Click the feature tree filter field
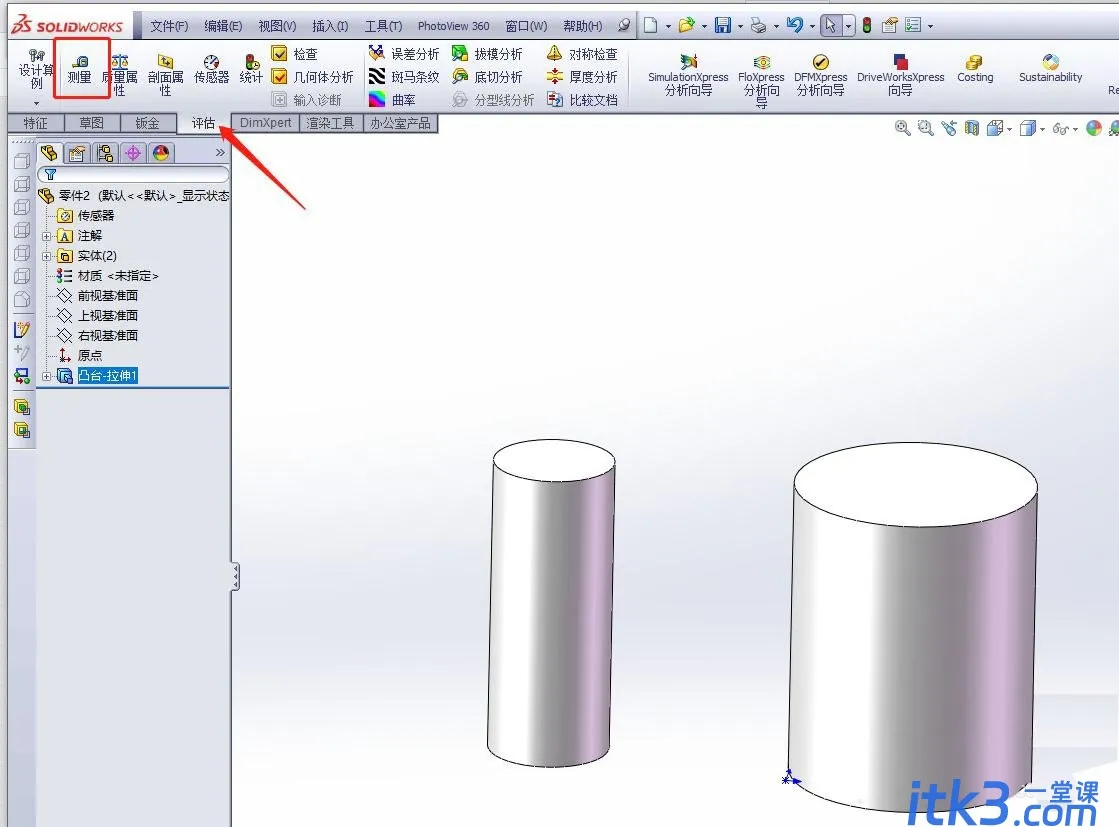This screenshot has height=827, width=1119. 133,174
